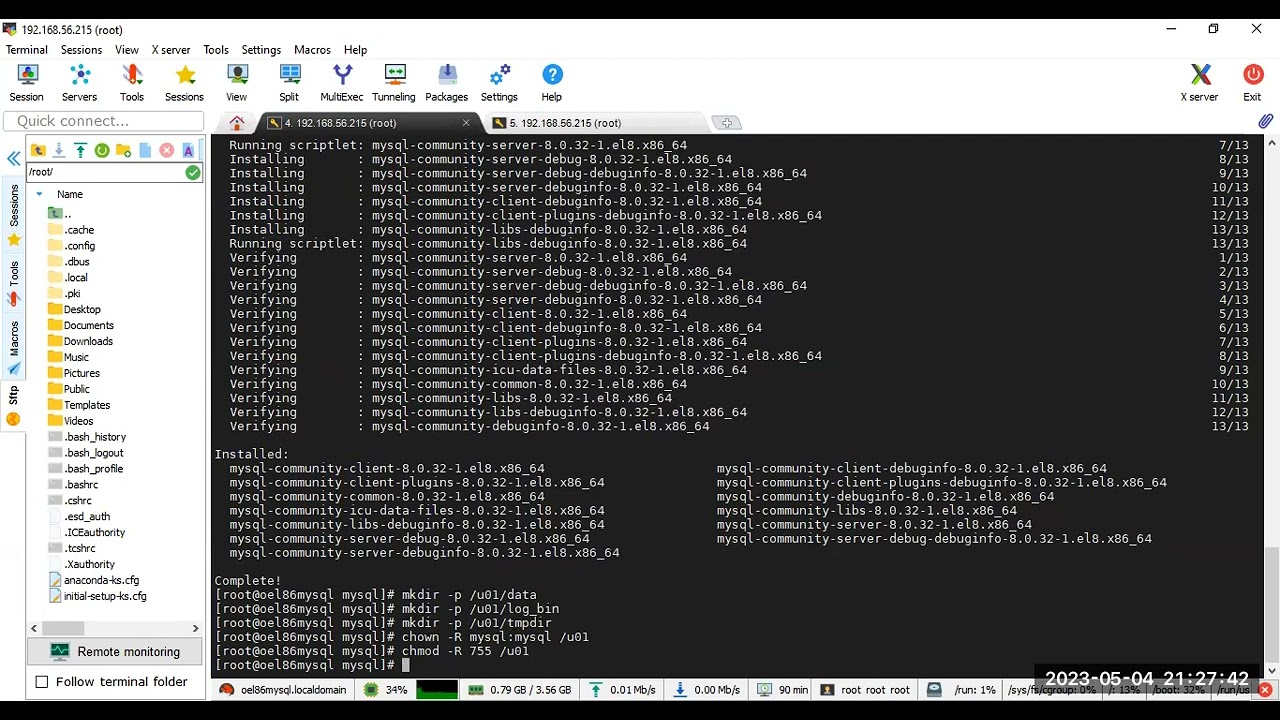Image resolution: width=1280 pixels, height=720 pixels.
Task: Create a new folder in SFTP browser
Action: tap(123, 150)
